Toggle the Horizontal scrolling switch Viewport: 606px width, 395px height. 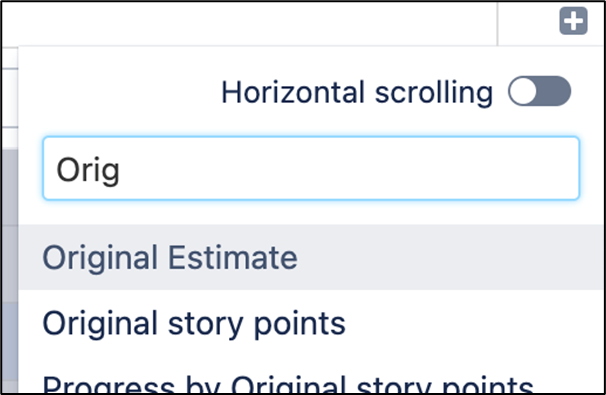click(x=539, y=91)
